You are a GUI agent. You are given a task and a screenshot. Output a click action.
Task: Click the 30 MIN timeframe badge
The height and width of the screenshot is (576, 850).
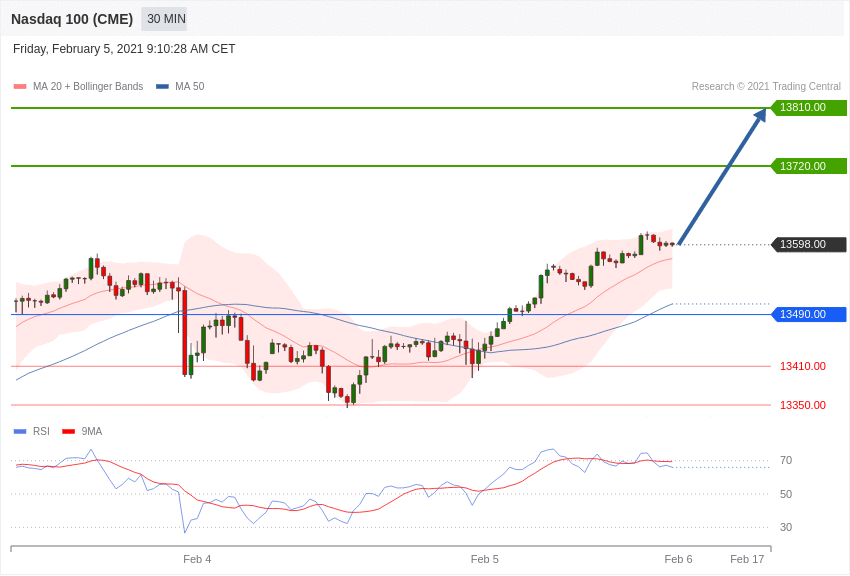(164, 19)
